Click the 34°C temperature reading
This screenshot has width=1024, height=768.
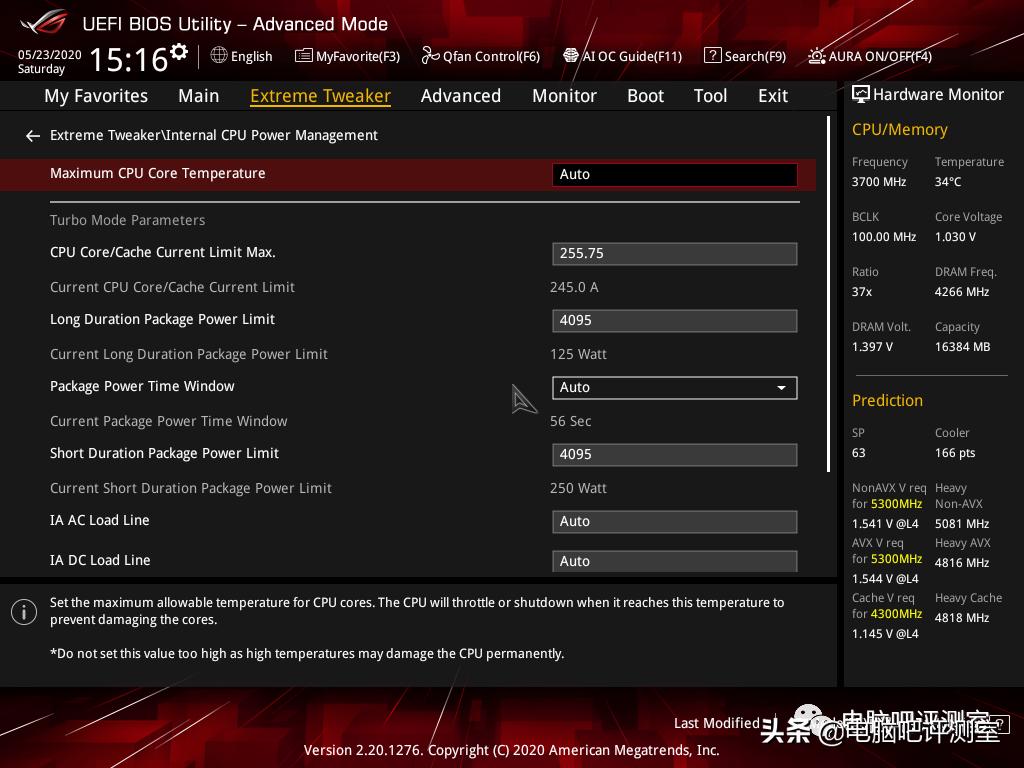click(948, 182)
